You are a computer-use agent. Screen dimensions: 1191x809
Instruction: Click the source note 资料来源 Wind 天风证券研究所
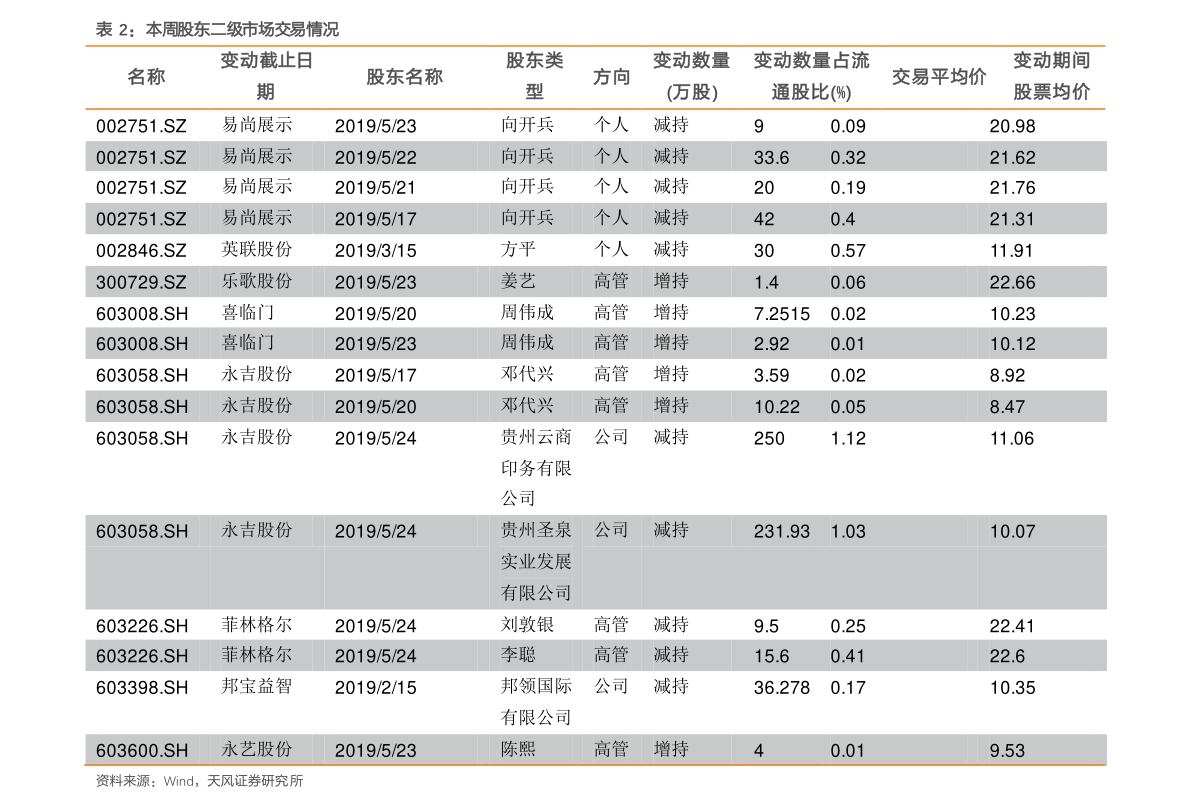(x=199, y=781)
